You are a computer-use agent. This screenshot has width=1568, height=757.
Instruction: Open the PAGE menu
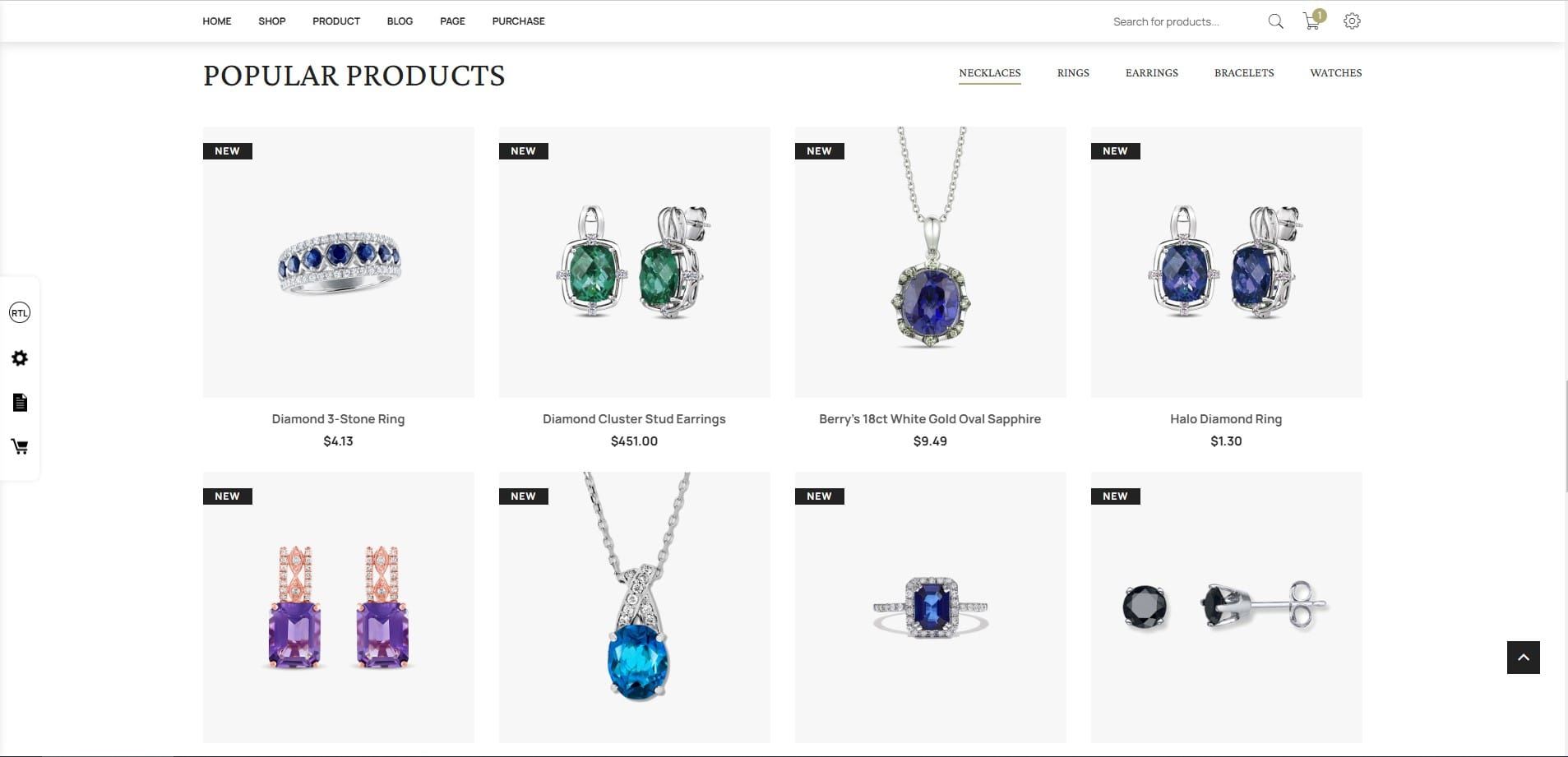(452, 21)
